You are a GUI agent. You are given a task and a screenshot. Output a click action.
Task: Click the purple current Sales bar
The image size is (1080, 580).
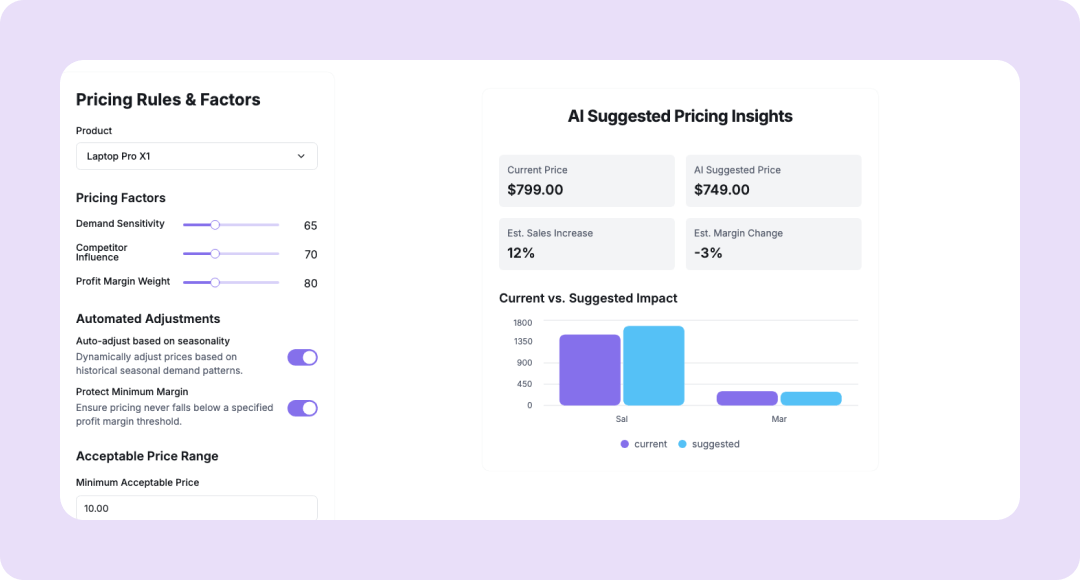[590, 370]
